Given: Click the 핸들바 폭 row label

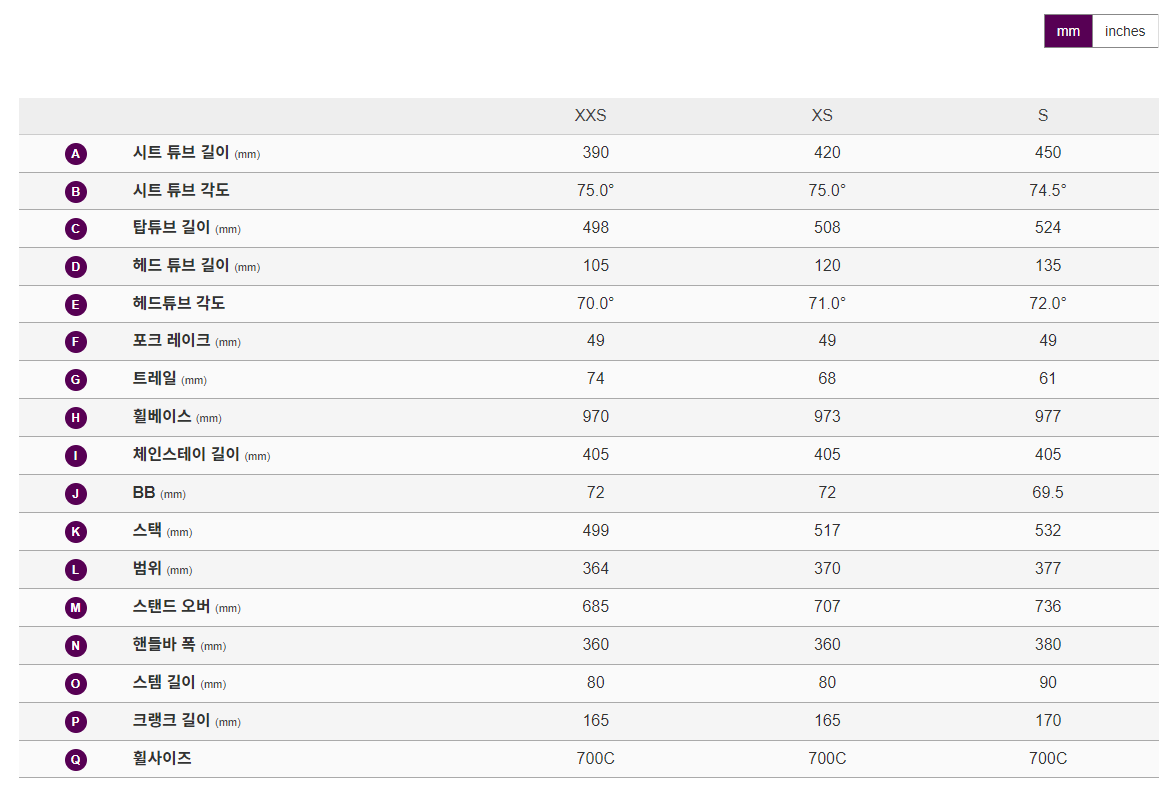Looking at the screenshot, I should (x=164, y=644).
